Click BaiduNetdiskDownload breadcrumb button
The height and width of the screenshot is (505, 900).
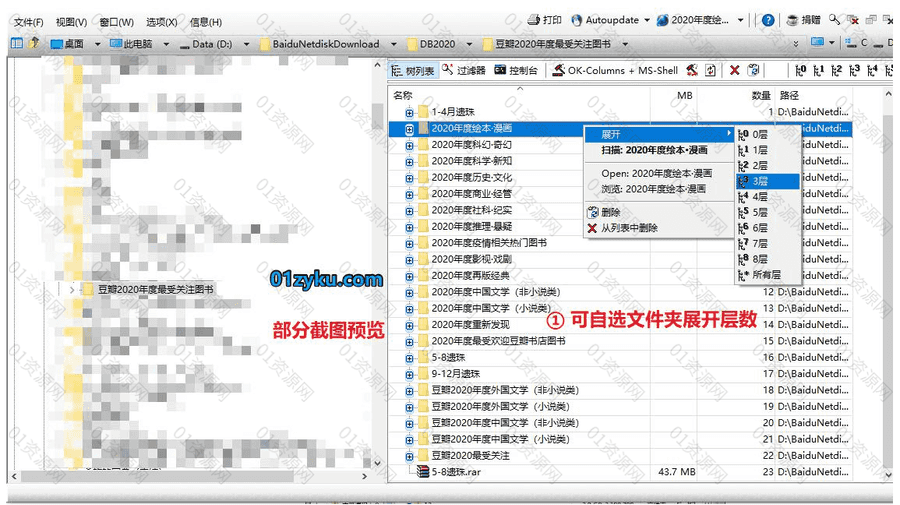click(320, 44)
